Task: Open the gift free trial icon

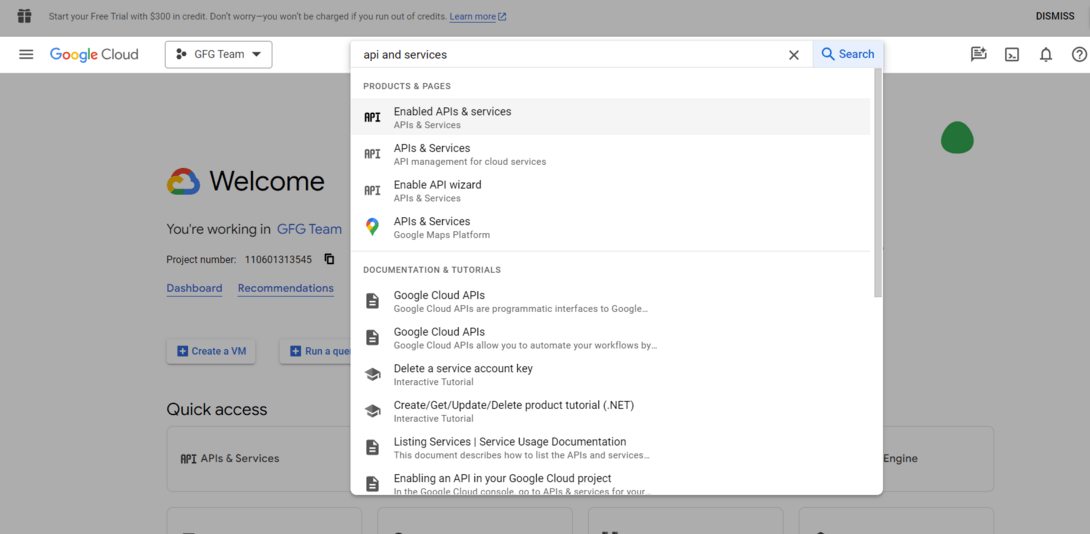Action: 25,16
